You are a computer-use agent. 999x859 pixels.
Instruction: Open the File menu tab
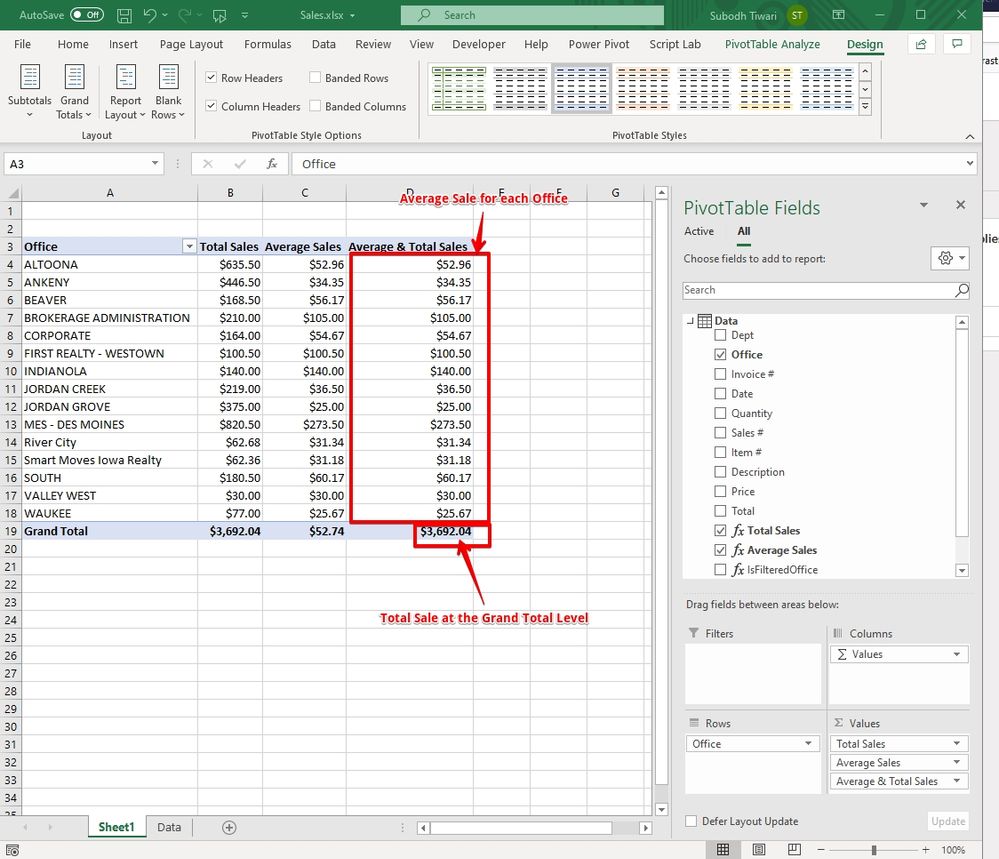[22, 44]
